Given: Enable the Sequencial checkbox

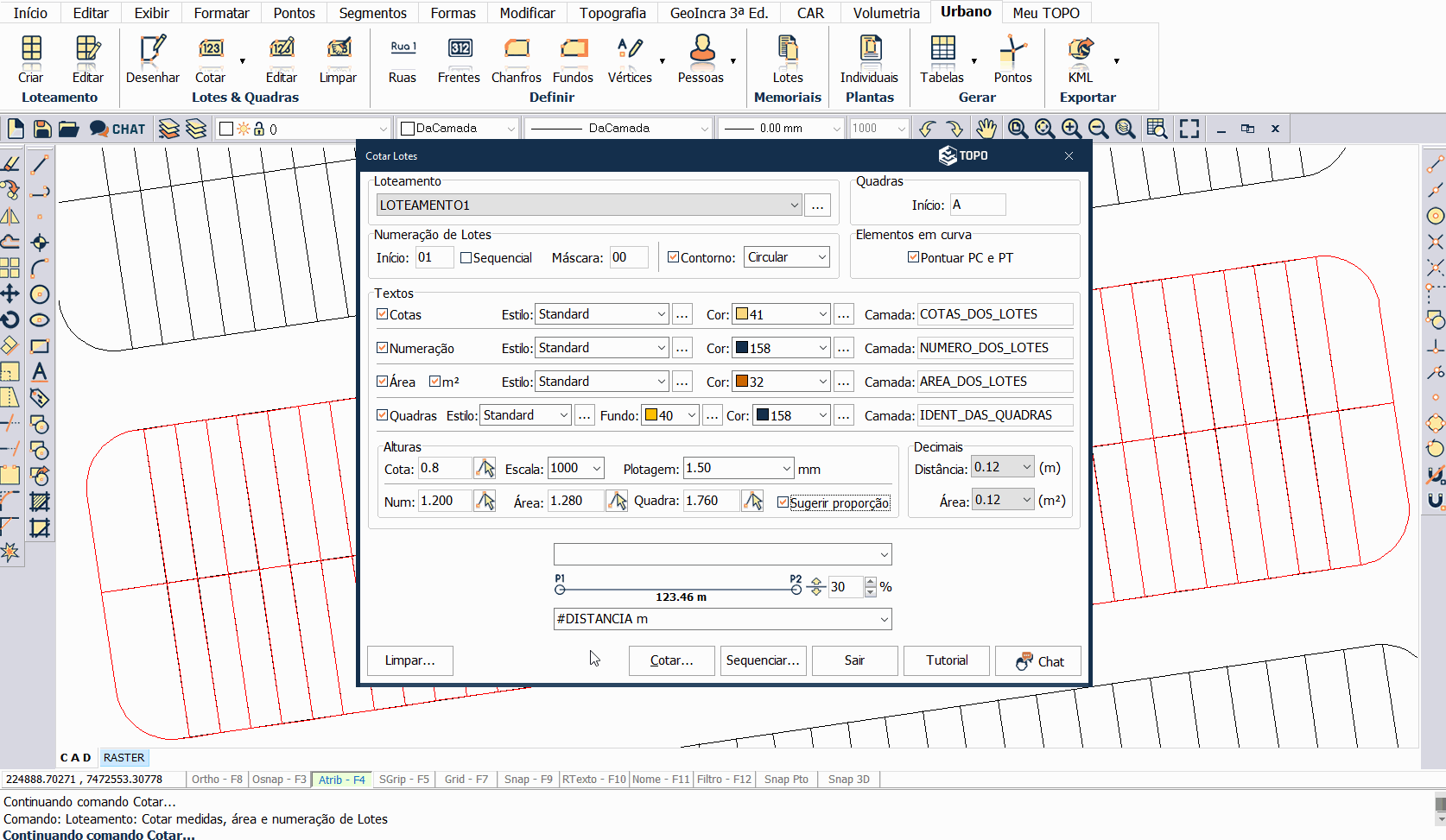Looking at the screenshot, I should click(x=466, y=258).
